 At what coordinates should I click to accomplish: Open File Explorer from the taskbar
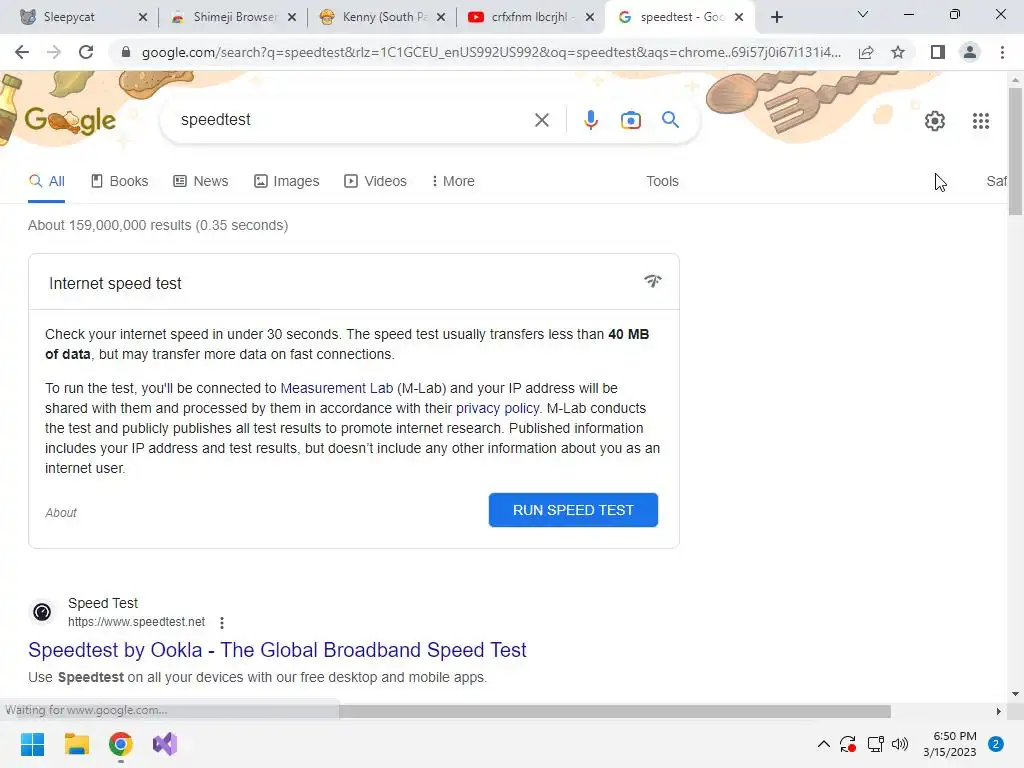[76, 744]
